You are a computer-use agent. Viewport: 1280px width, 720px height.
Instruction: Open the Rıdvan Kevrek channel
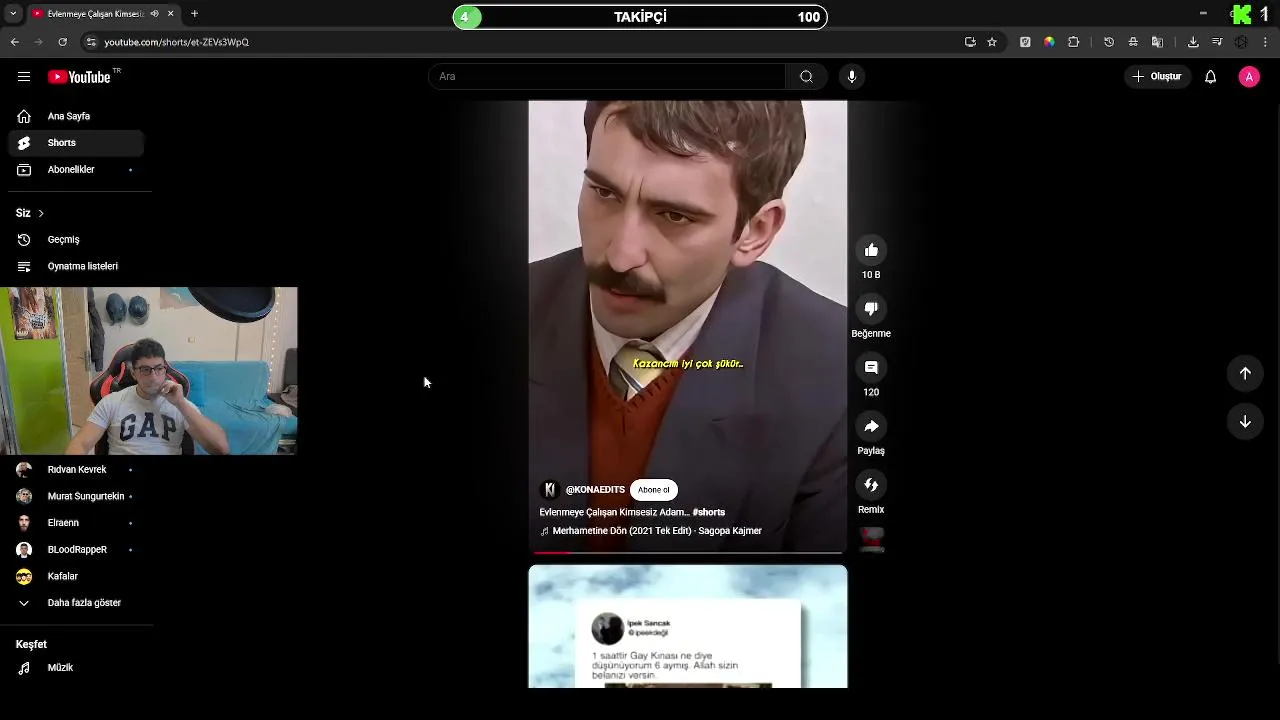(76, 470)
